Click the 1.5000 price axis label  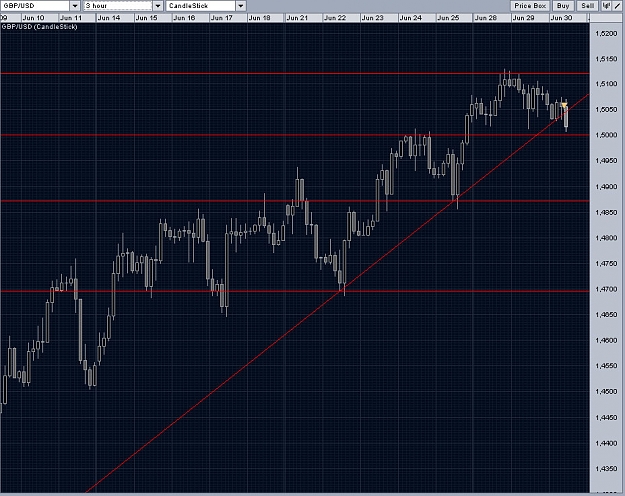[606, 135]
